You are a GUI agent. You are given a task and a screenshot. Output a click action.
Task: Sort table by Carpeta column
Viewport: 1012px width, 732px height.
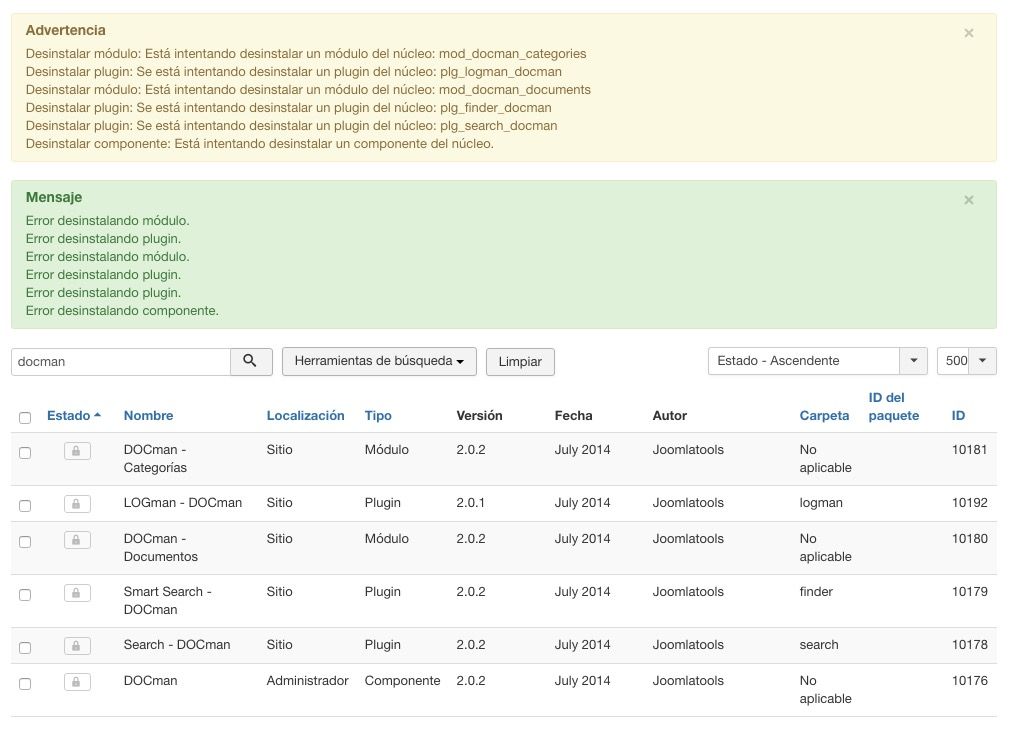pos(824,416)
